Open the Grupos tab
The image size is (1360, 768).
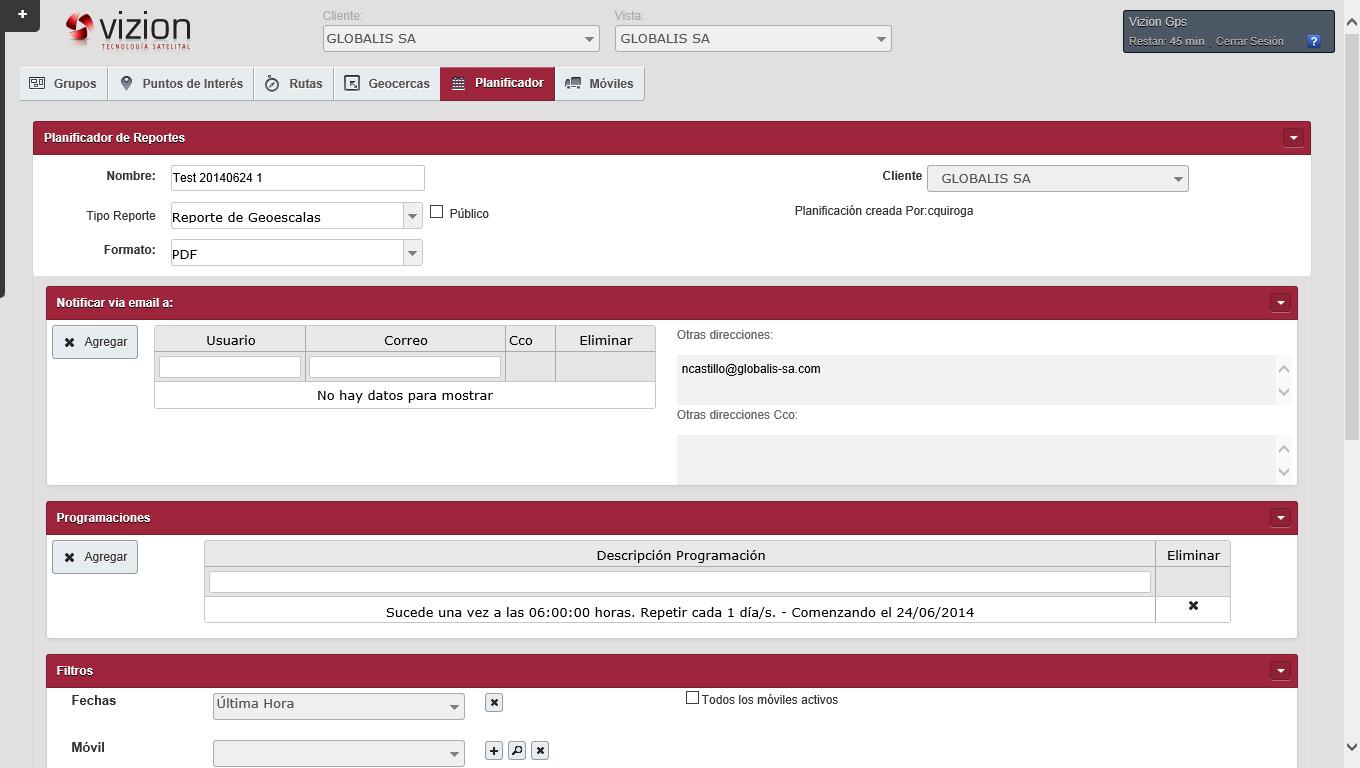pos(63,84)
